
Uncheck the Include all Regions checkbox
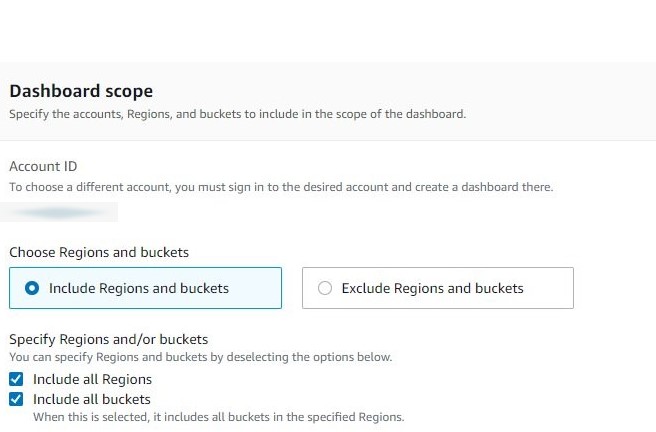coord(16,379)
